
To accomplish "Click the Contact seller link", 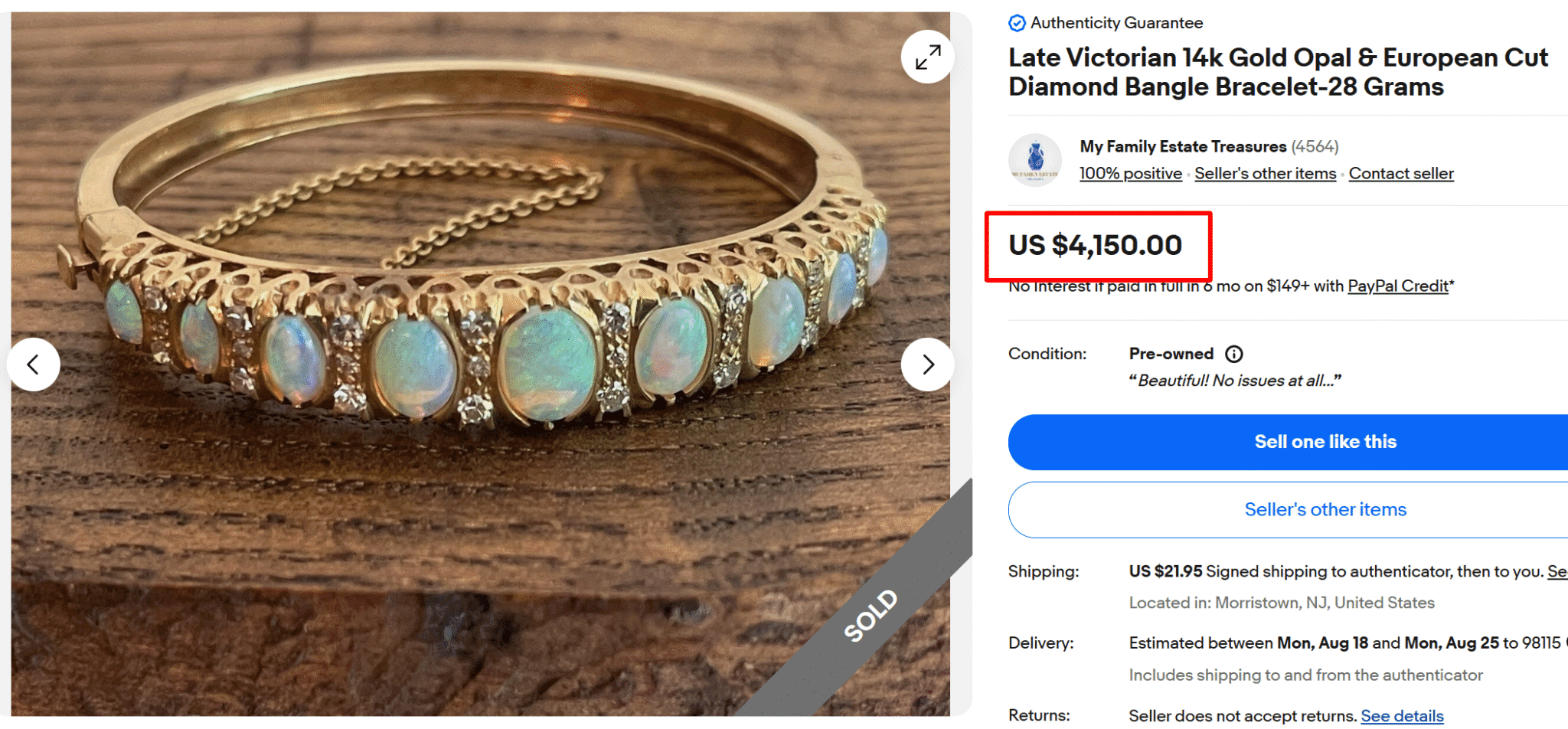I will pyautogui.click(x=1401, y=173).
